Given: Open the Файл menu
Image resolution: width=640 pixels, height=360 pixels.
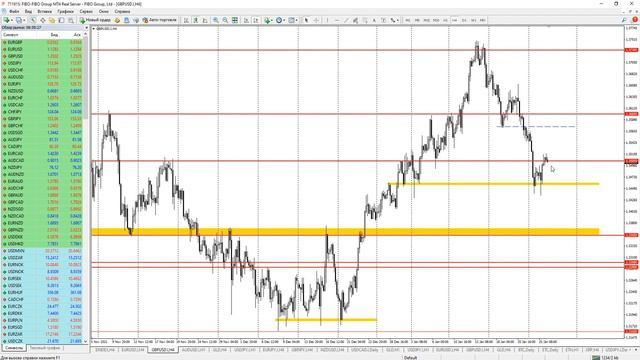Looking at the screenshot, I should 14,11.
